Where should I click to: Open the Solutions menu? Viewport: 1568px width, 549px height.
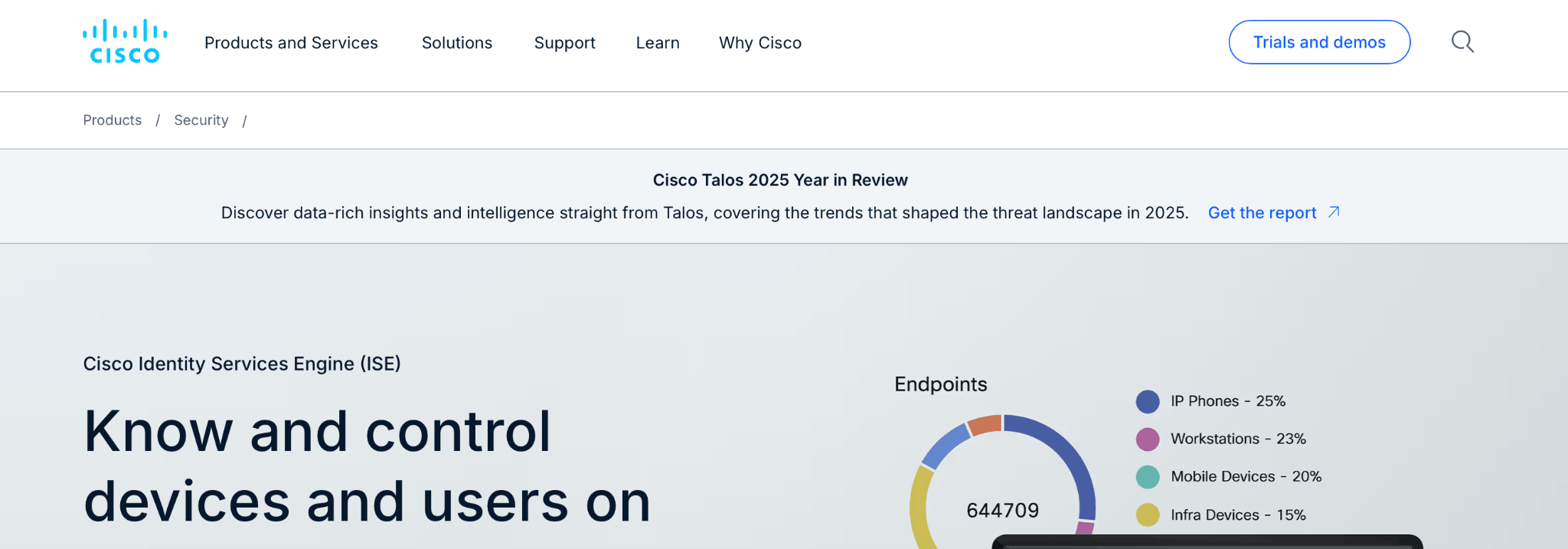tap(457, 43)
